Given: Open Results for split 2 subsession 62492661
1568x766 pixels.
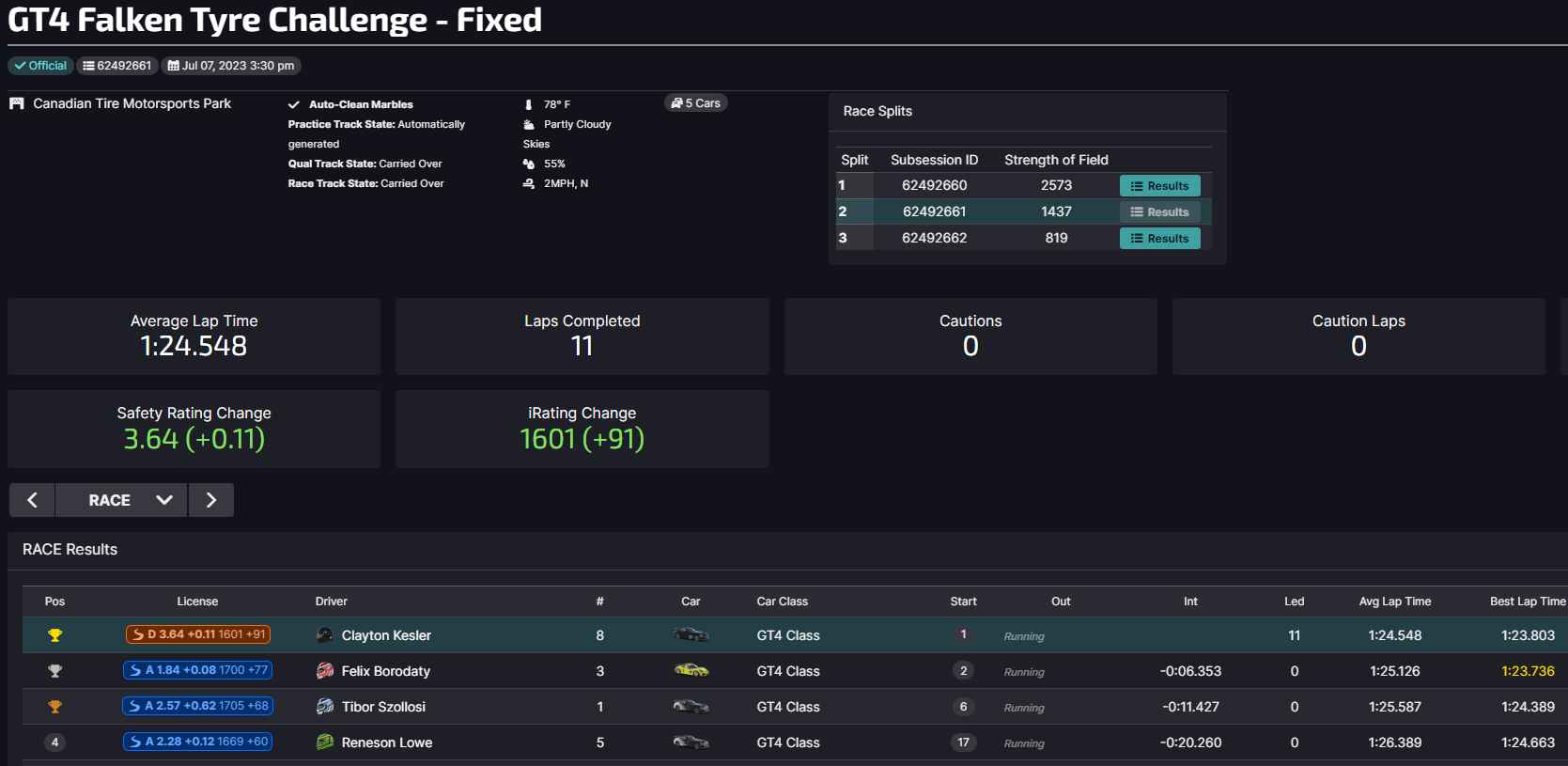Looking at the screenshot, I should coord(1160,212).
